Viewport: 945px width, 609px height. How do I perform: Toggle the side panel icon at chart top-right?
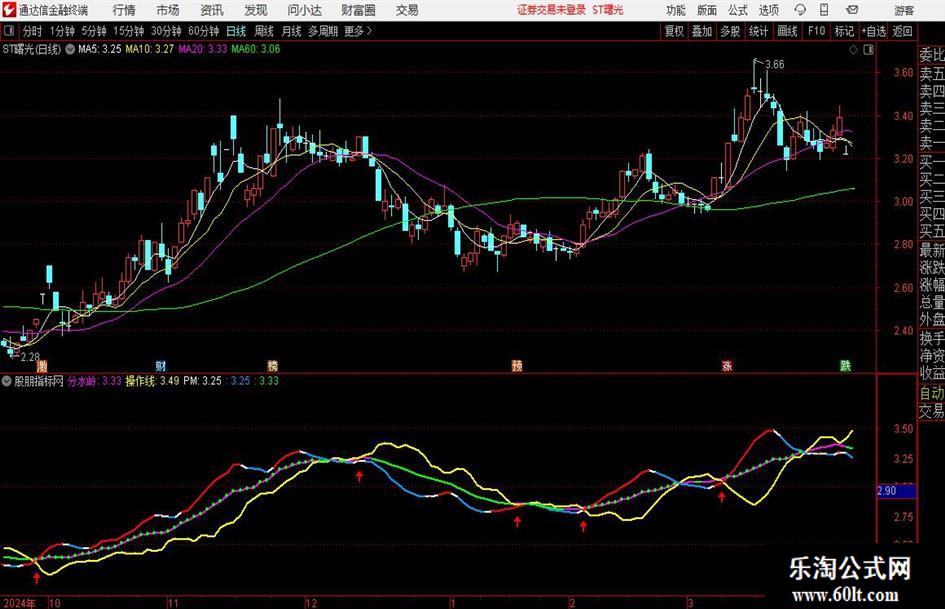pyautogui.click(x=868, y=50)
